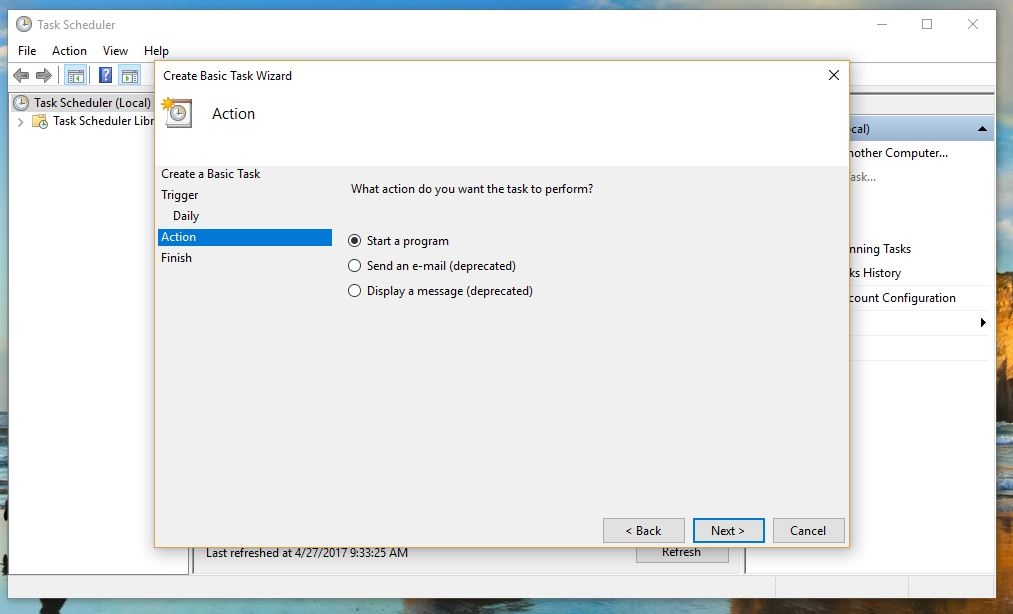Go to Create a Basic Task step

click(211, 174)
